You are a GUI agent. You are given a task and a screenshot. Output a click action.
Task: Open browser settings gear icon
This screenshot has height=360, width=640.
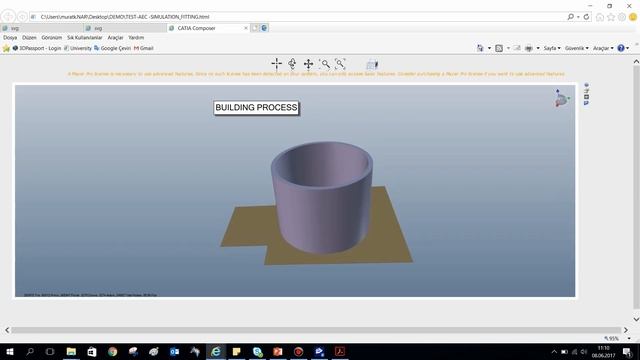coord(622,17)
